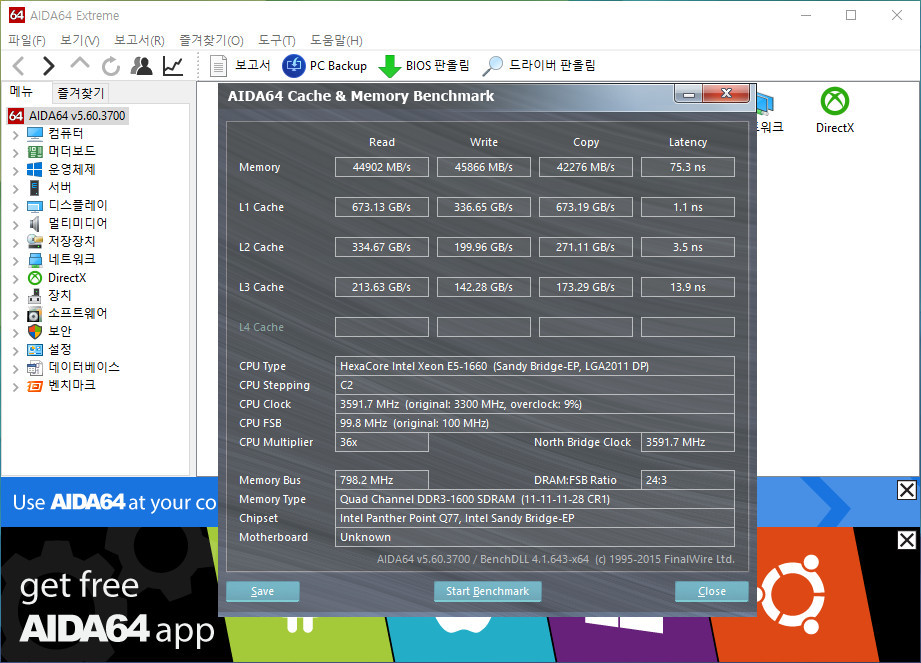This screenshot has height=663, width=921.
Task: Open the user manager people icon
Action: tap(141, 66)
